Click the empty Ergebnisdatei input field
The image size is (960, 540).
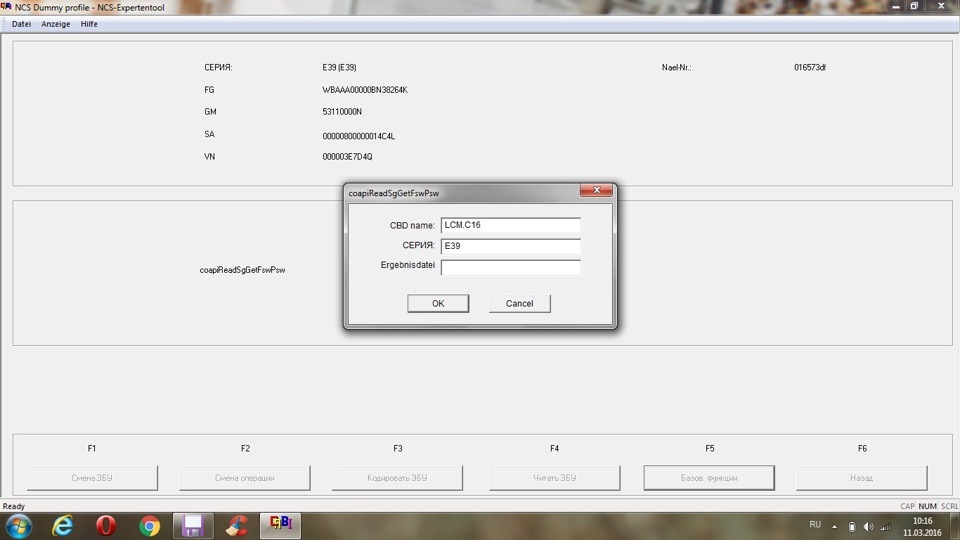(x=511, y=268)
